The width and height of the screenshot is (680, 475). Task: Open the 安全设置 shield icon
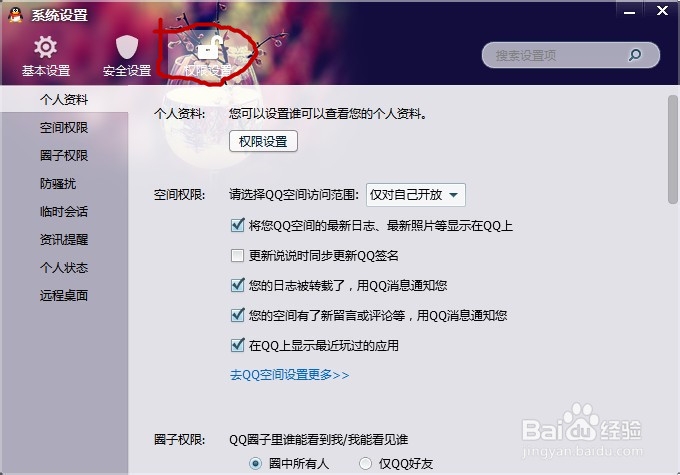coord(127,47)
